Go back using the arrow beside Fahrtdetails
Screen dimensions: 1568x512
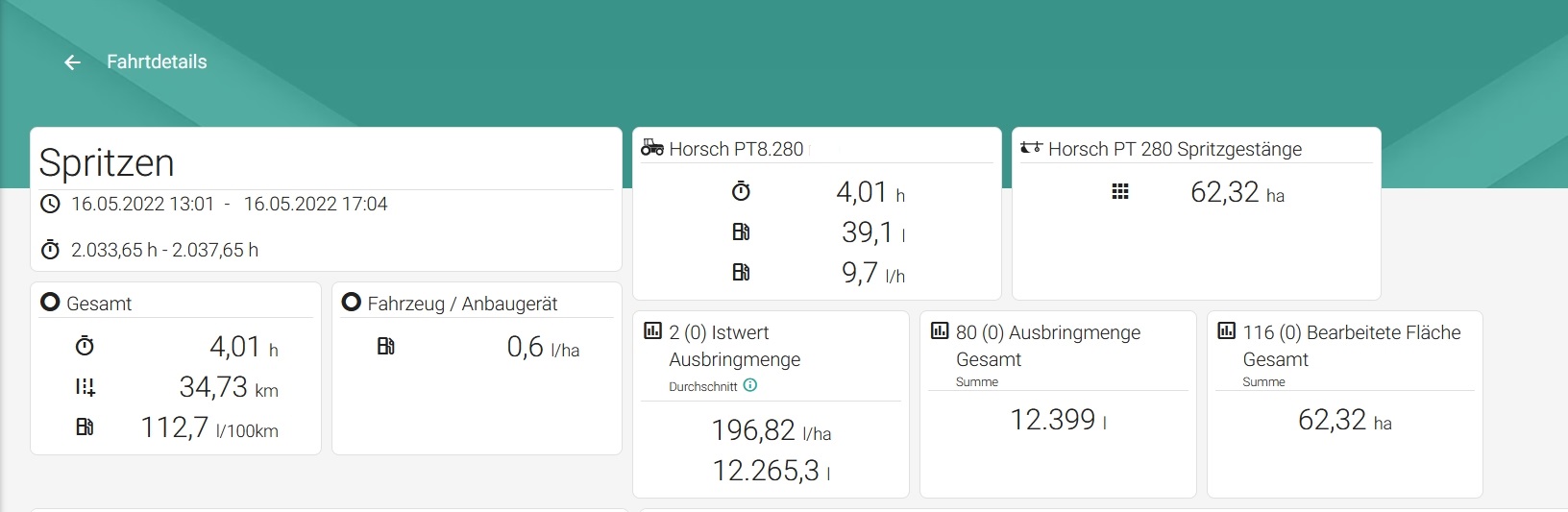pos(72,62)
